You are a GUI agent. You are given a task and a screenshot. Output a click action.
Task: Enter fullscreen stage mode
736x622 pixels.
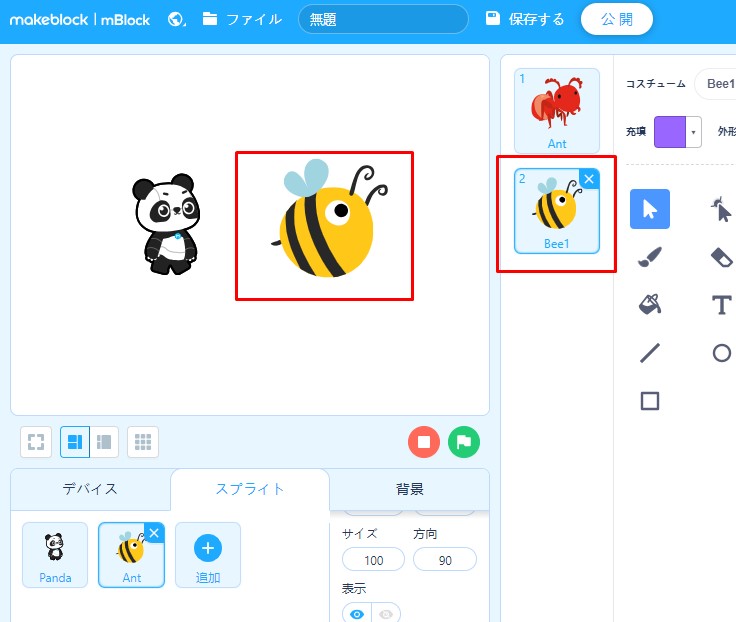[36, 442]
